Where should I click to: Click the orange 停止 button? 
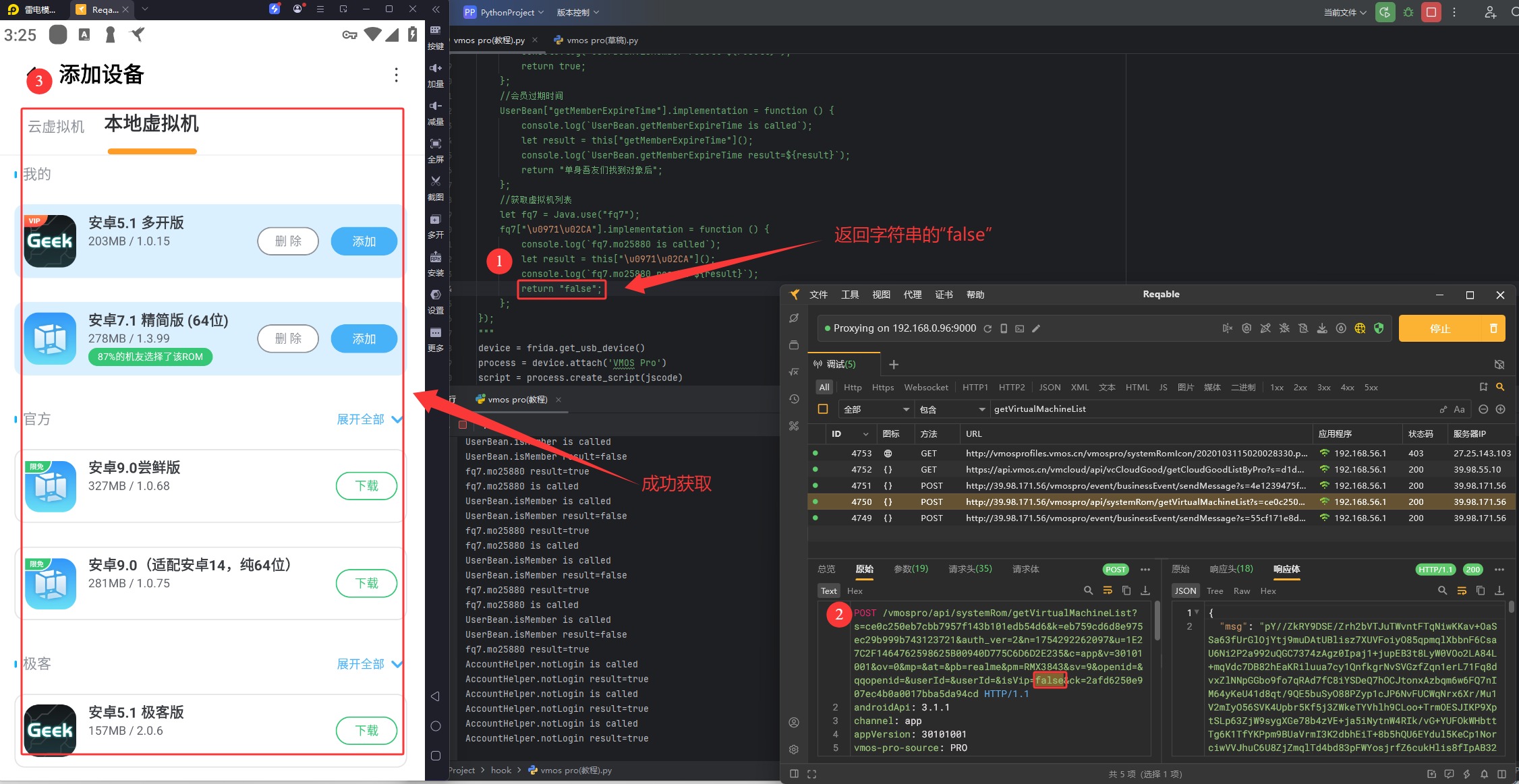(1439, 328)
